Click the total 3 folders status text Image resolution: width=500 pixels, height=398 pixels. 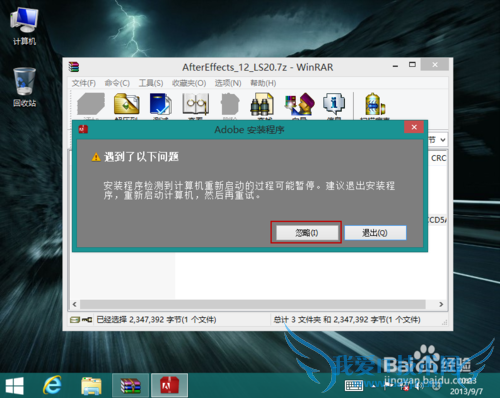point(347,320)
